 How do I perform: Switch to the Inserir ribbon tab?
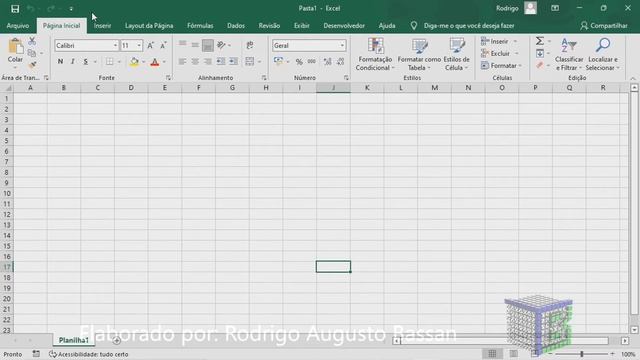pos(102,26)
